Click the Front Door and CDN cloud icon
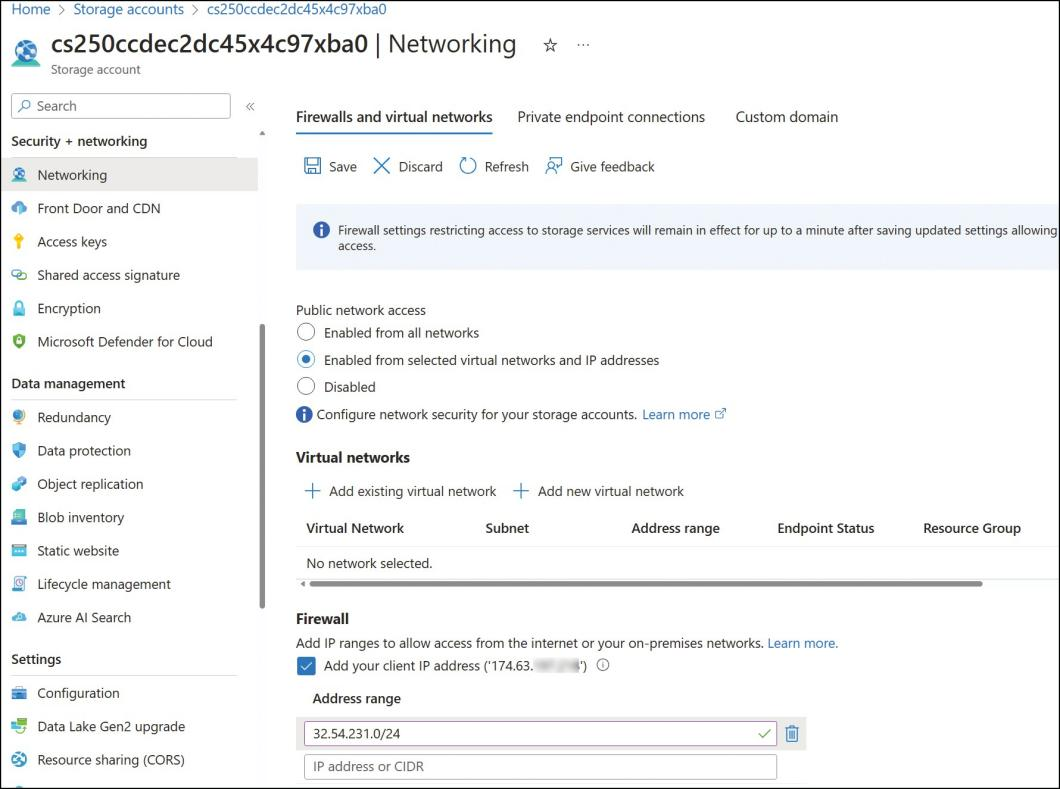This screenshot has height=789, width=1060. point(20,208)
